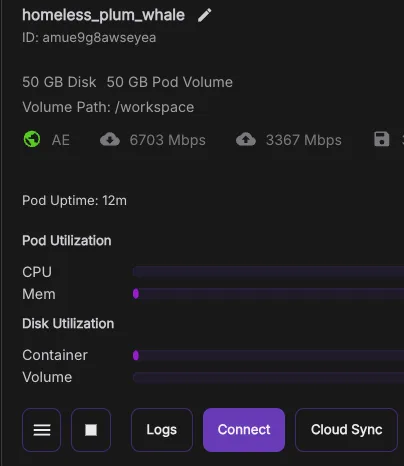Edit the pod name with pencil icon
This screenshot has width=404, height=466.
click(204, 15)
